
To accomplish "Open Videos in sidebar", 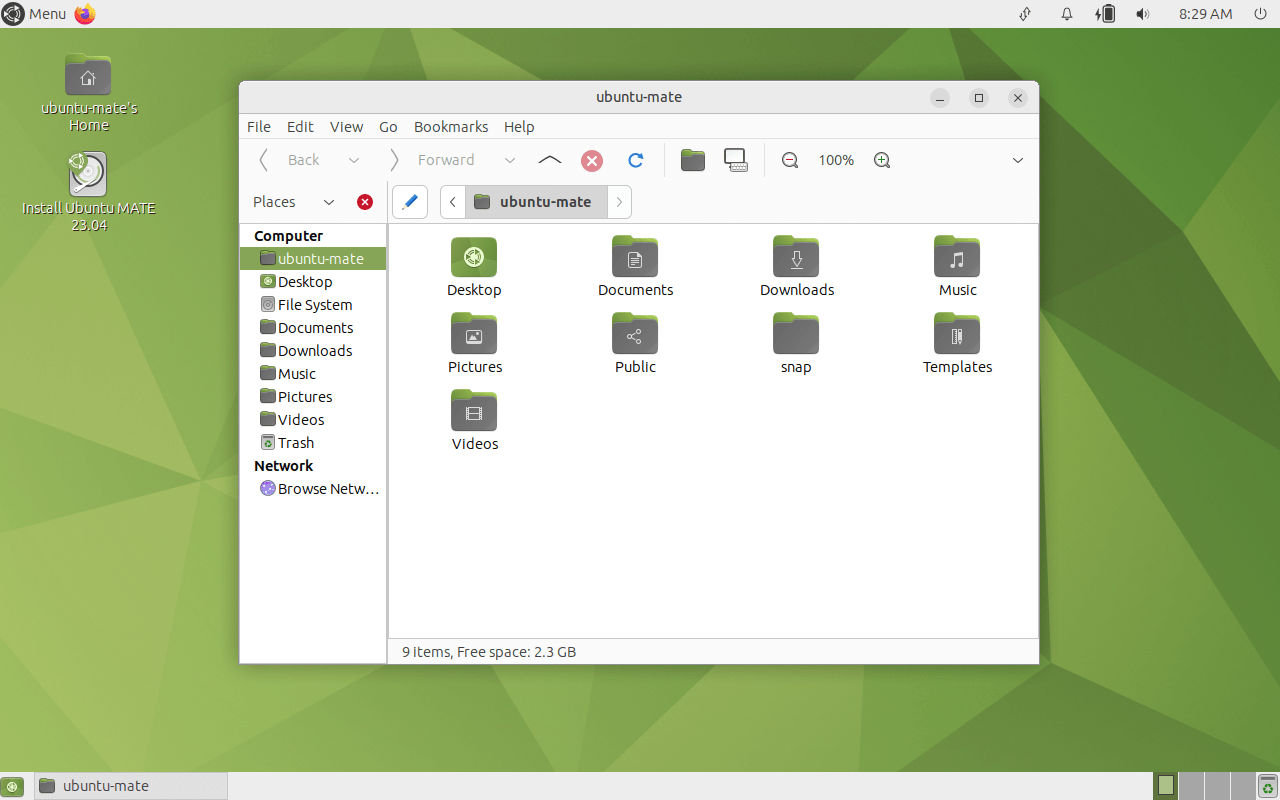I will 313,420.
